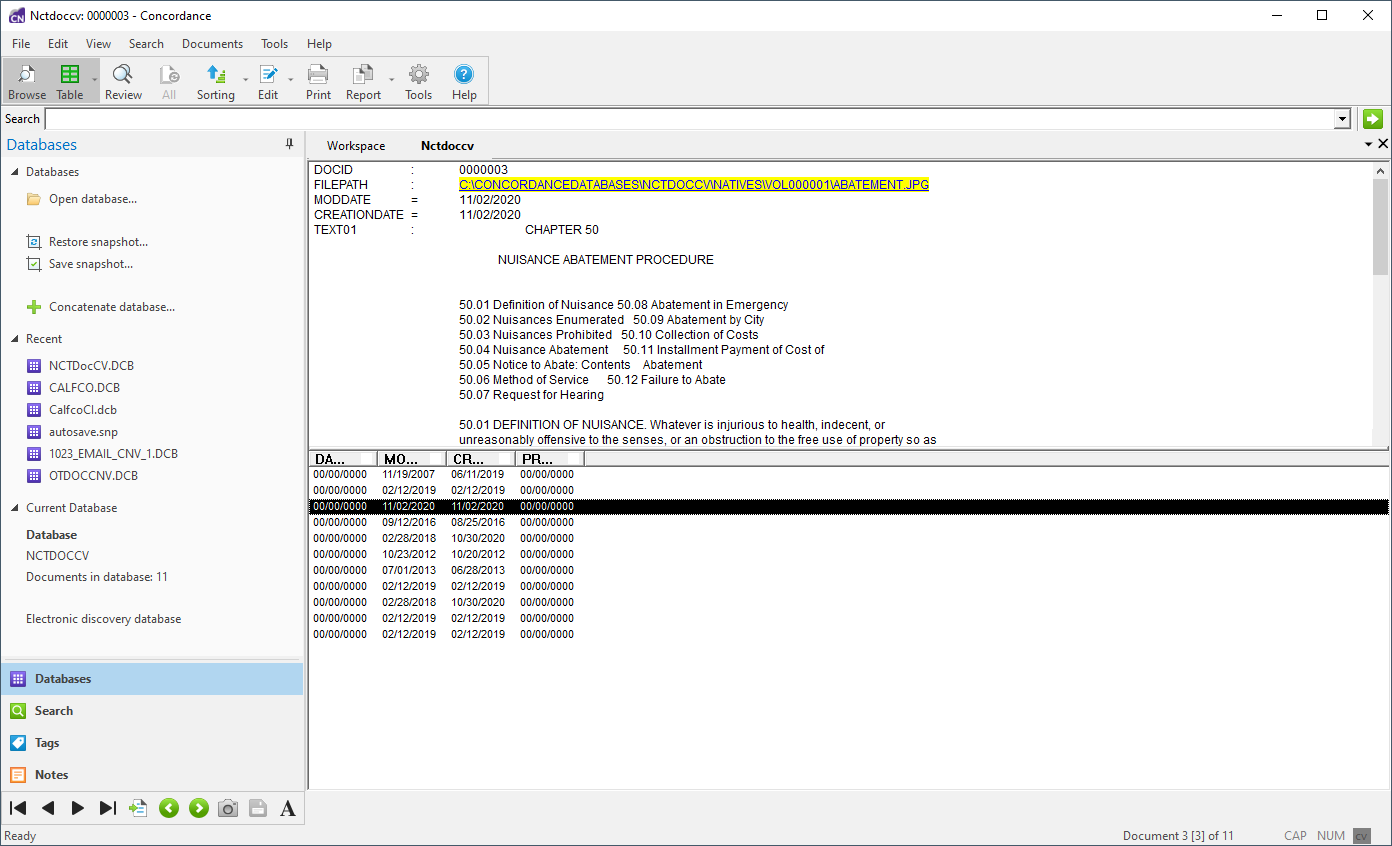Open recent file autosave.snp
Screen dimensions: 1392x846
83,432
